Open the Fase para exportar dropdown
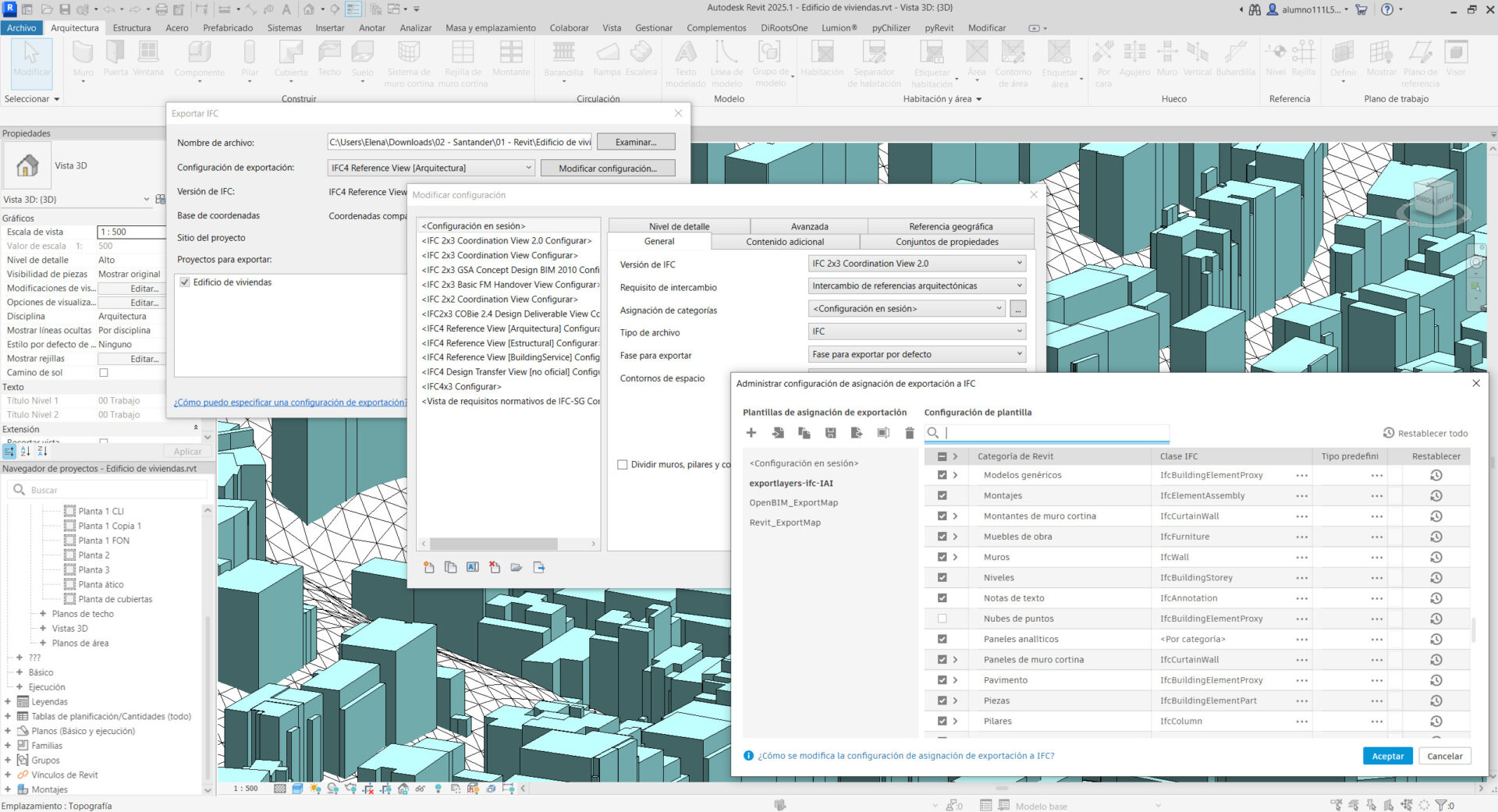 click(x=916, y=354)
